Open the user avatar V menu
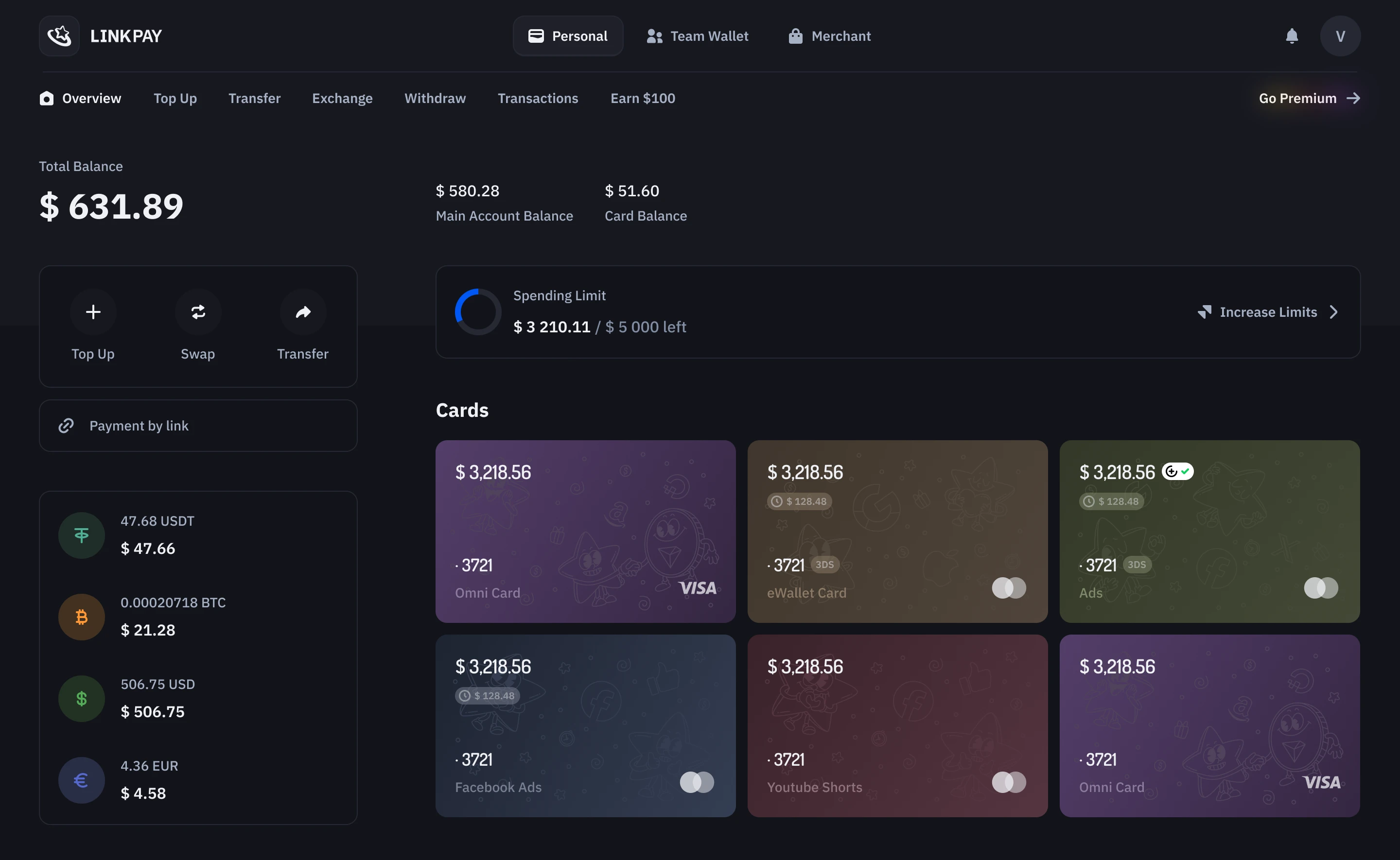 tap(1340, 36)
